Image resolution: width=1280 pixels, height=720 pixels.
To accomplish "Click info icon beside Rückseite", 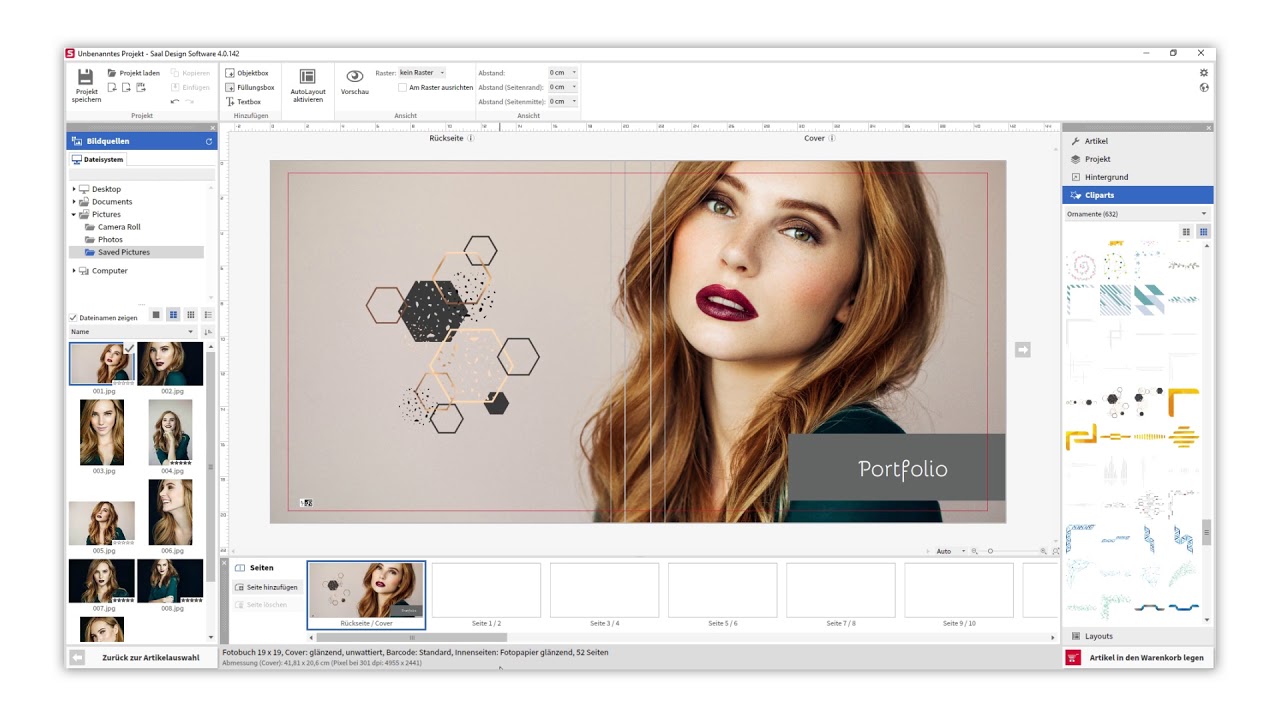I will pyautogui.click(x=471, y=139).
